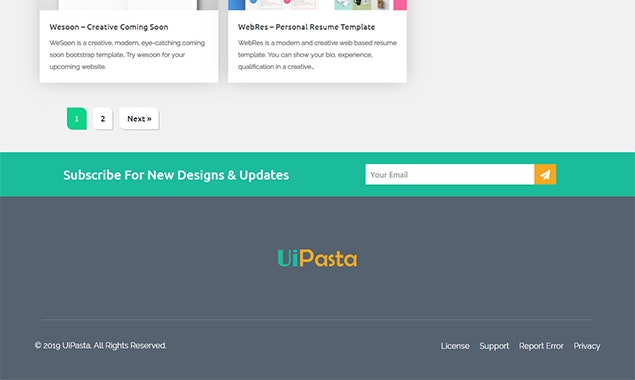Open the Support footer link
The image size is (635, 380).
point(494,346)
